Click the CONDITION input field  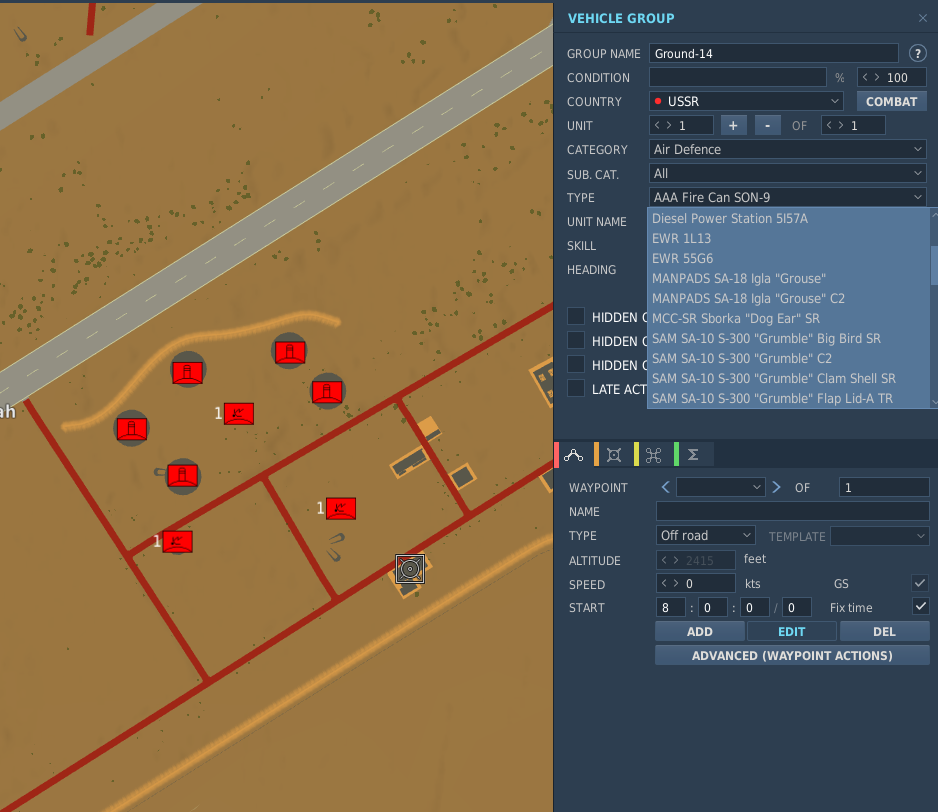click(738, 77)
